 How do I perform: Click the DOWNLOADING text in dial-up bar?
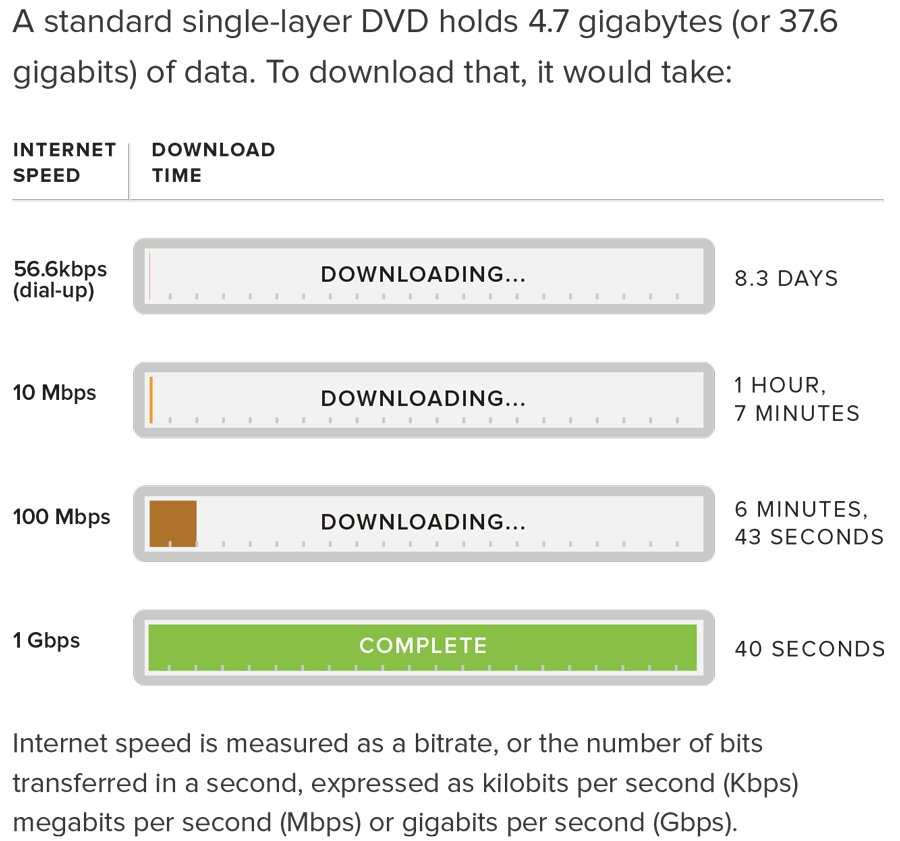[423, 274]
